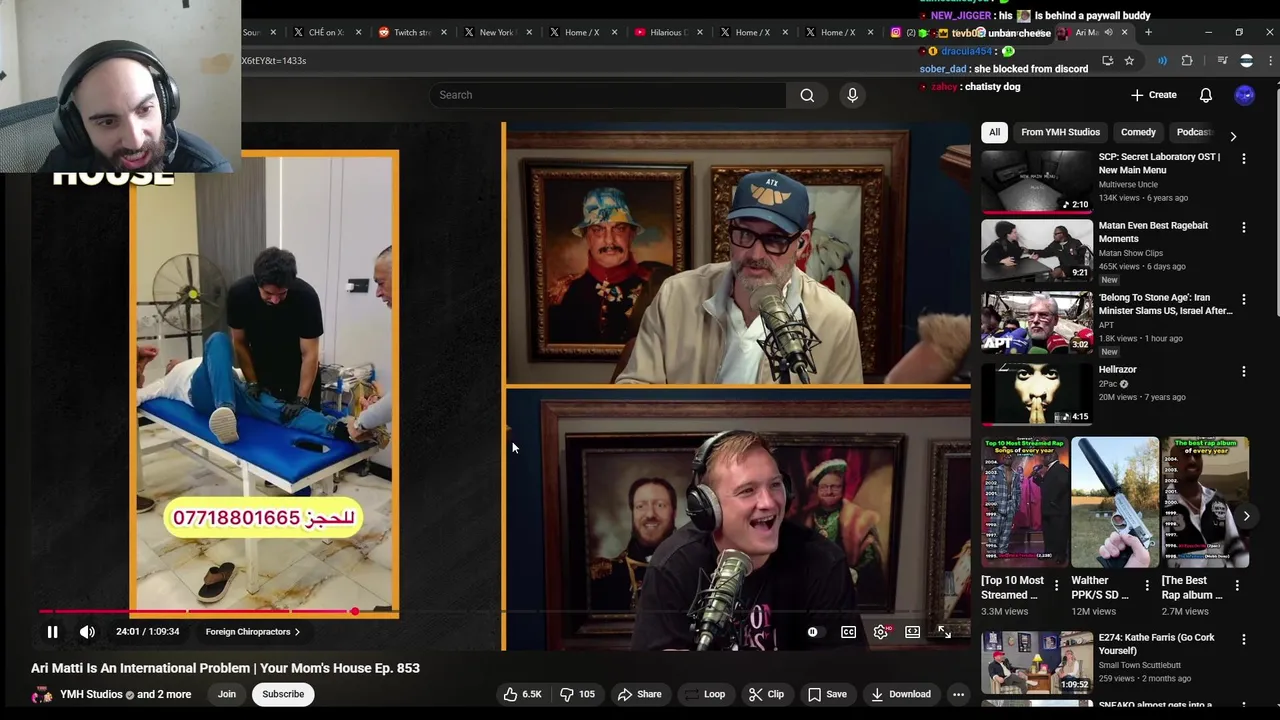Focus the YouTube Search field
This screenshot has width=1280, height=720.
pos(606,95)
